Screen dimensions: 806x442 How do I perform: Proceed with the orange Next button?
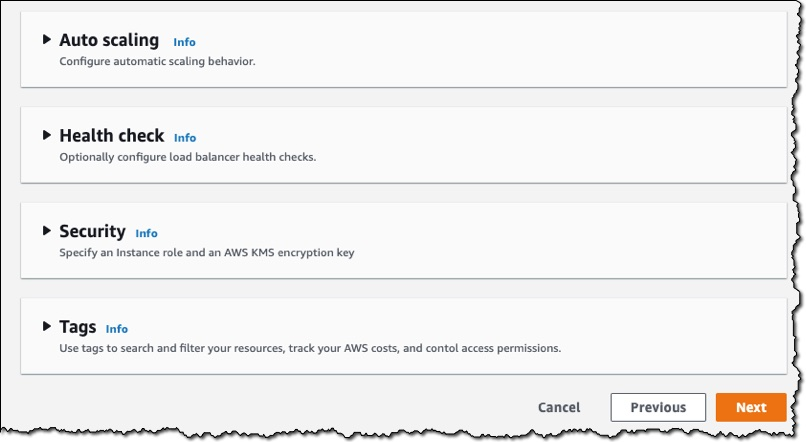click(x=751, y=407)
